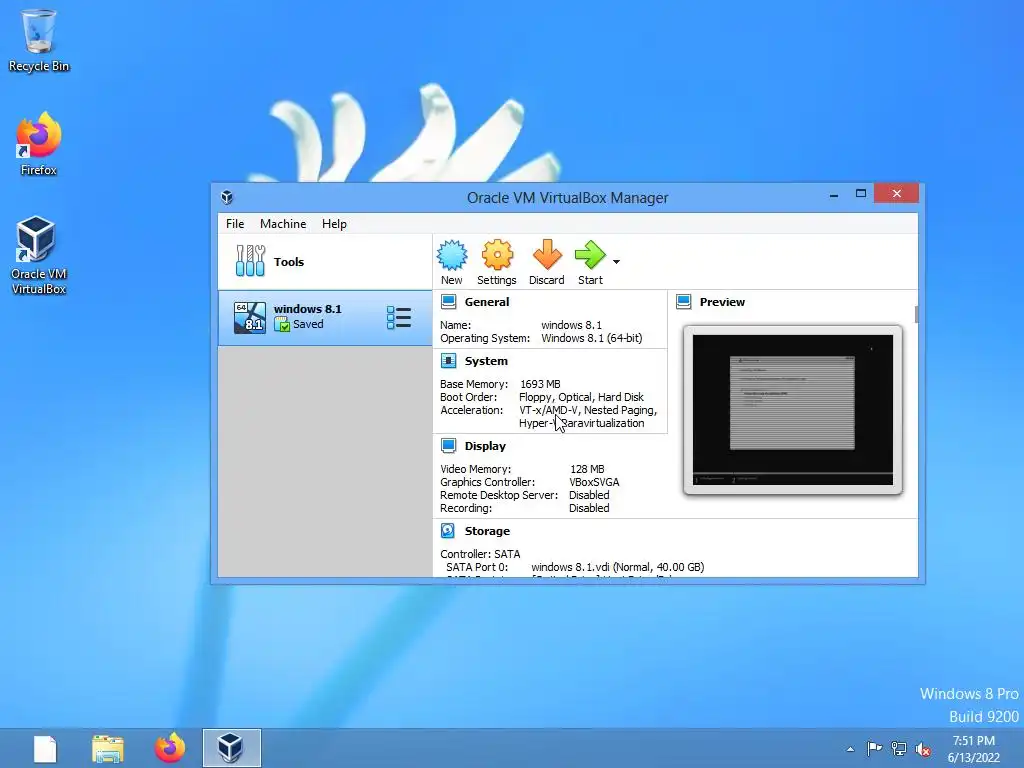Open the System section header link

click(x=486, y=361)
